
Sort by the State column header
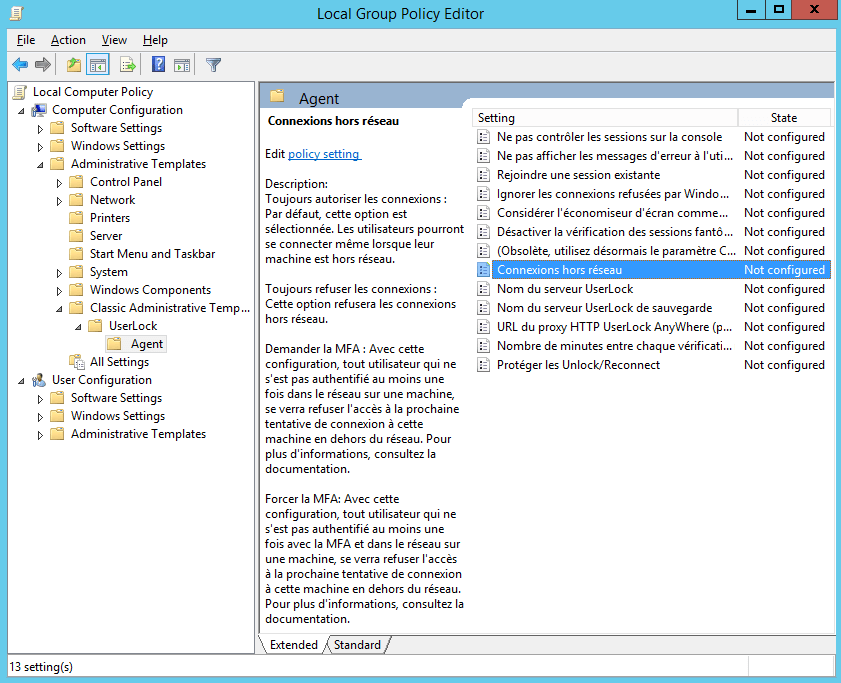[783, 118]
